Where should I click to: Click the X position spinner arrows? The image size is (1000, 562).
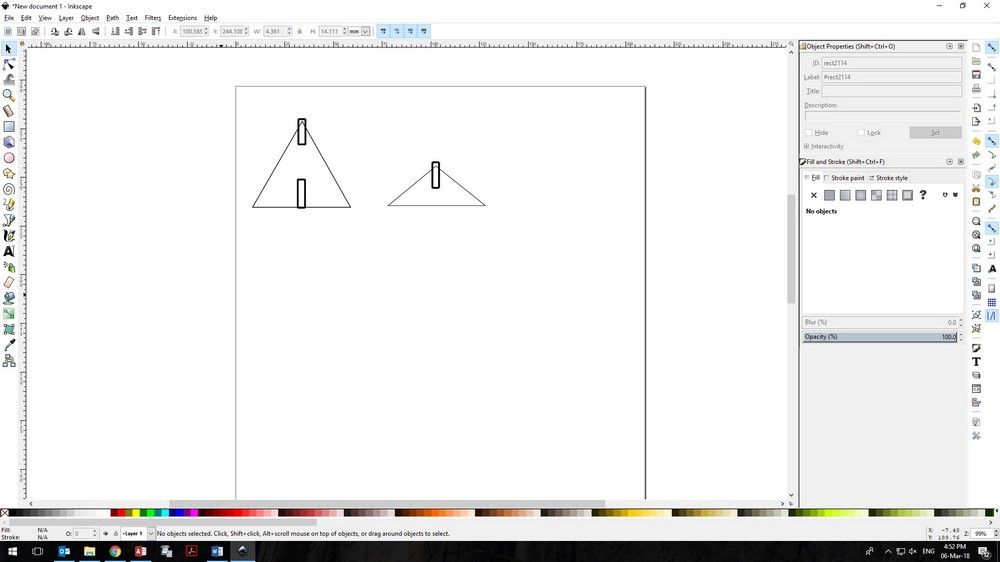click(206, 31)
